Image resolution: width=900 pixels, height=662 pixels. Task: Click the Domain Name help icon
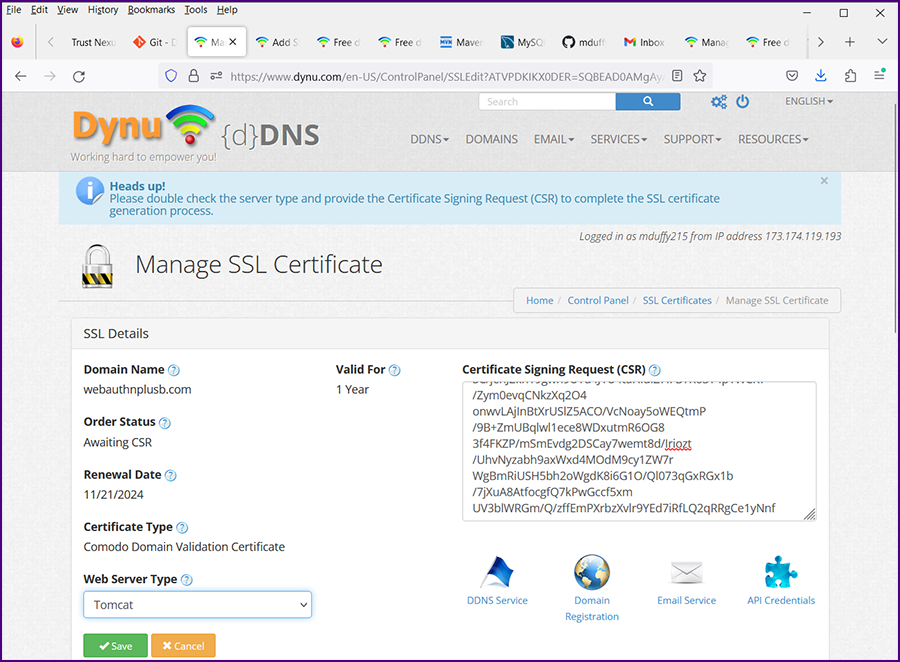(x=173, y=370)
